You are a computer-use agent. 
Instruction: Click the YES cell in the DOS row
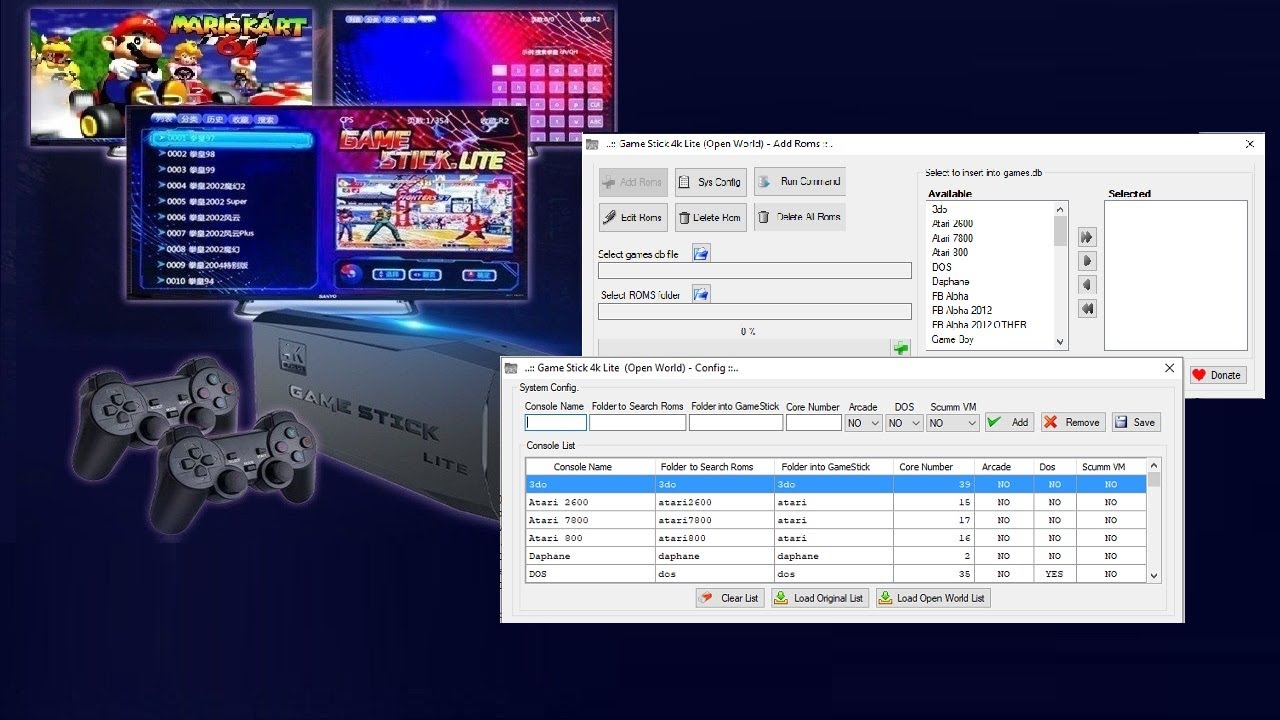(x=1054, y=574)
